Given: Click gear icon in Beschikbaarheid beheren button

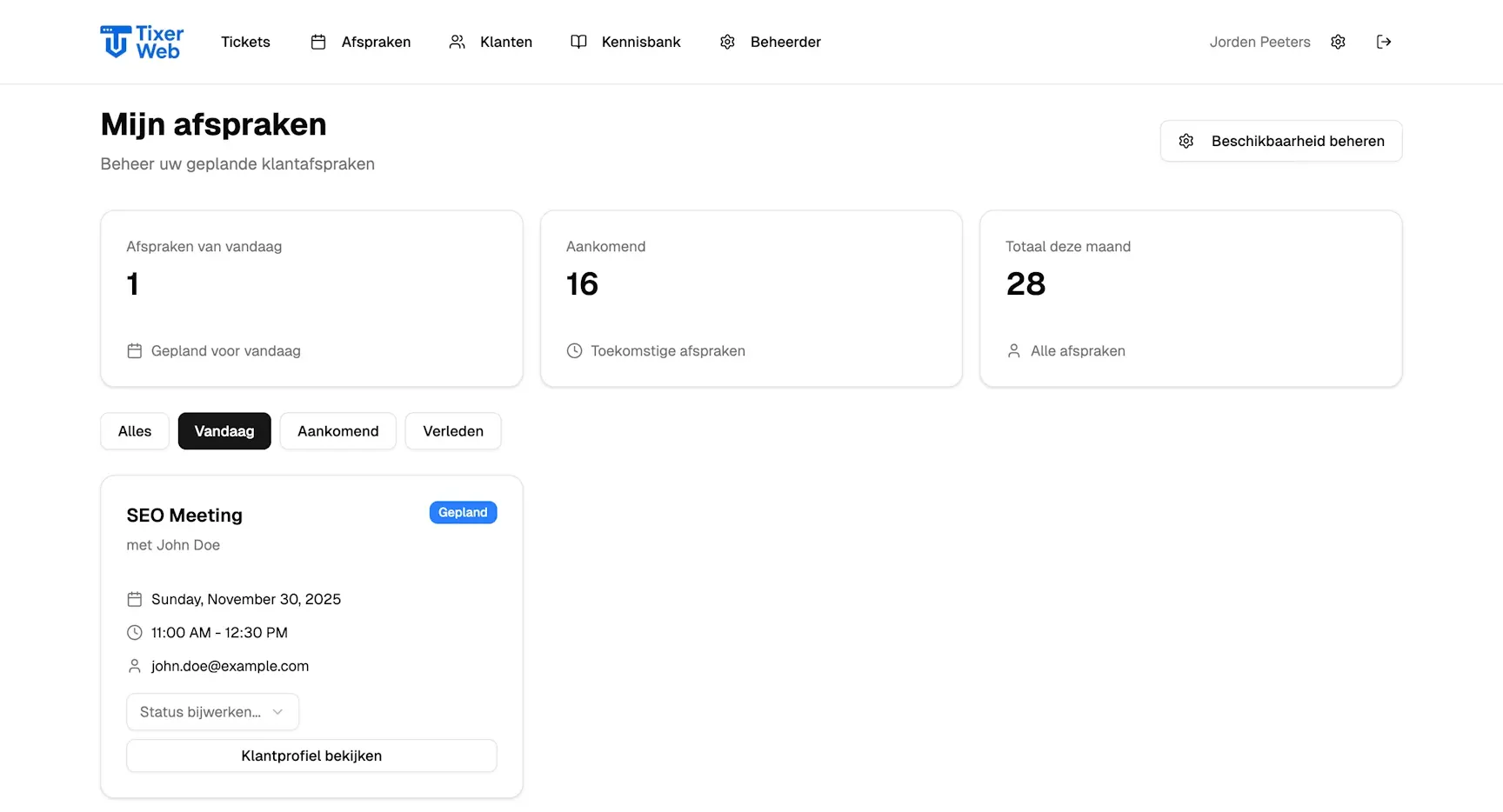Looking at the screenshot, I should point(1186,141).
